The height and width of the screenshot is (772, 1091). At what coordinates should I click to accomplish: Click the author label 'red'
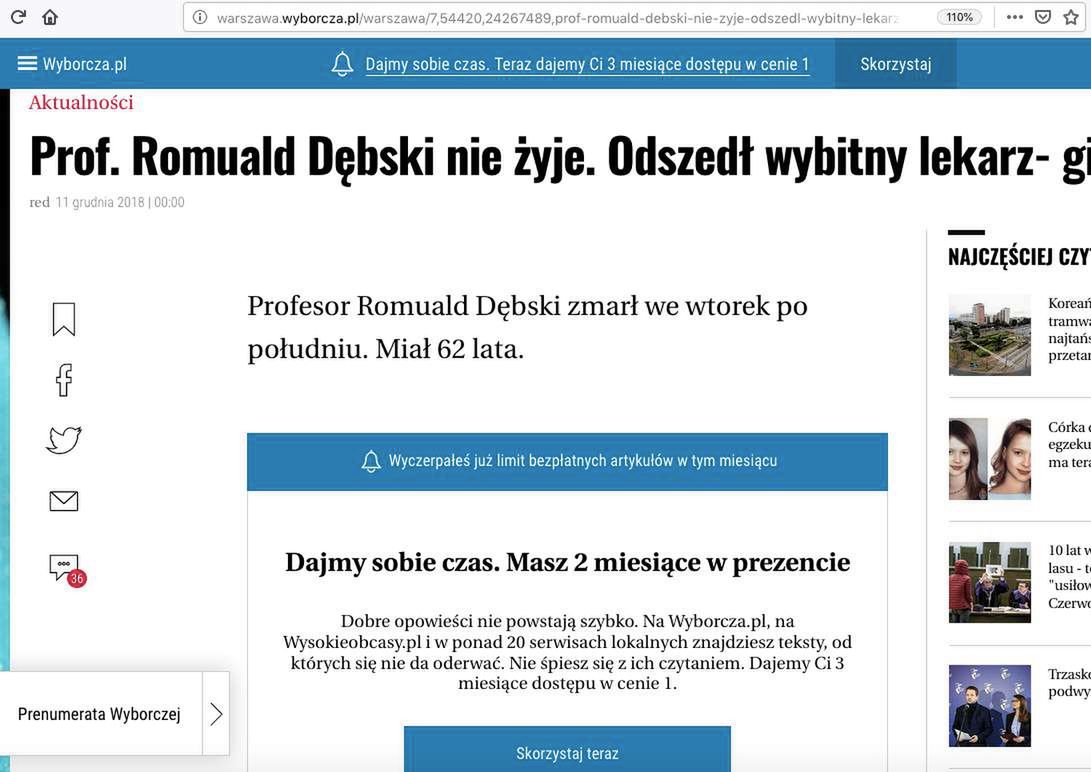pos(40,202)
